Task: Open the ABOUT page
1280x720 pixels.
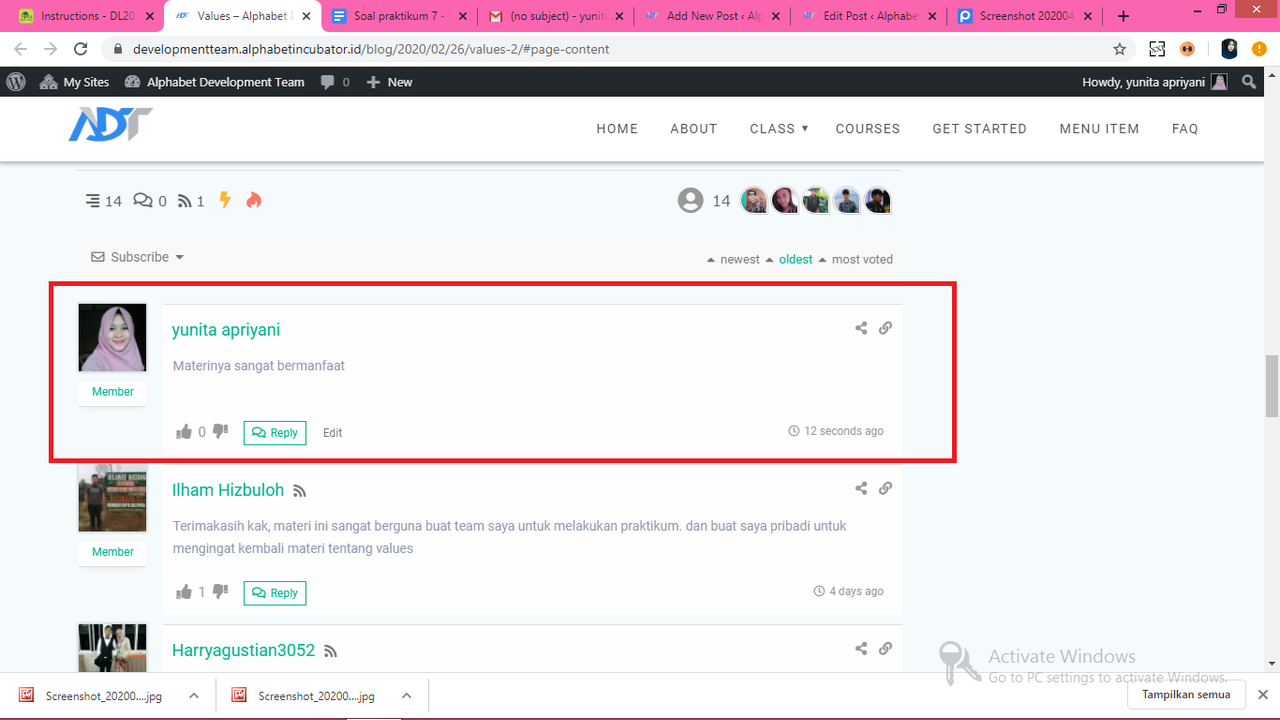Action: pyautogui.click(x=694, y=129)
